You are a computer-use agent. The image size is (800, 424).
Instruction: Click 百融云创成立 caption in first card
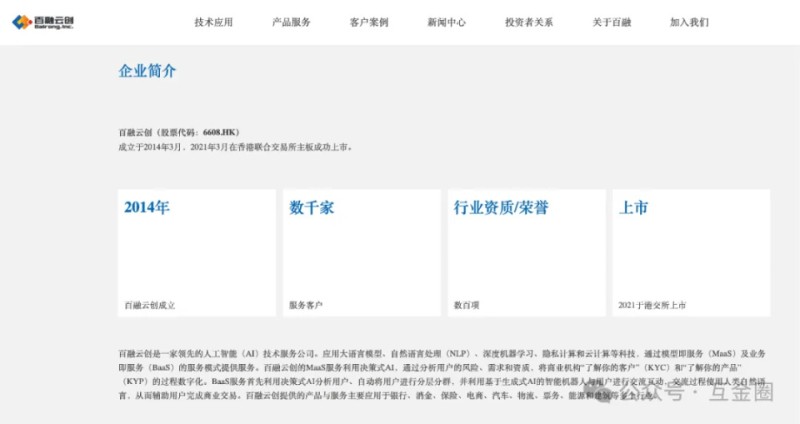150,305
